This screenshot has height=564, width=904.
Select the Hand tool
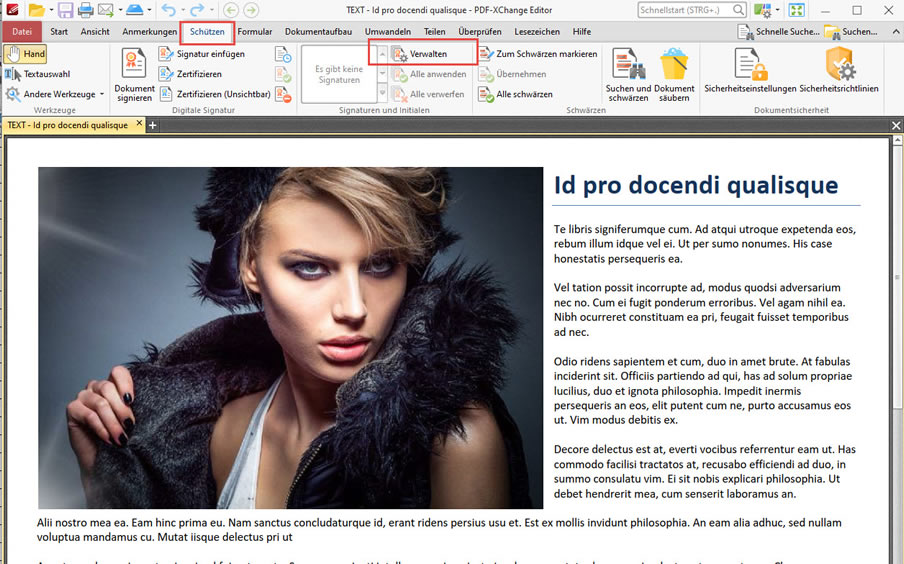(26, 54)
